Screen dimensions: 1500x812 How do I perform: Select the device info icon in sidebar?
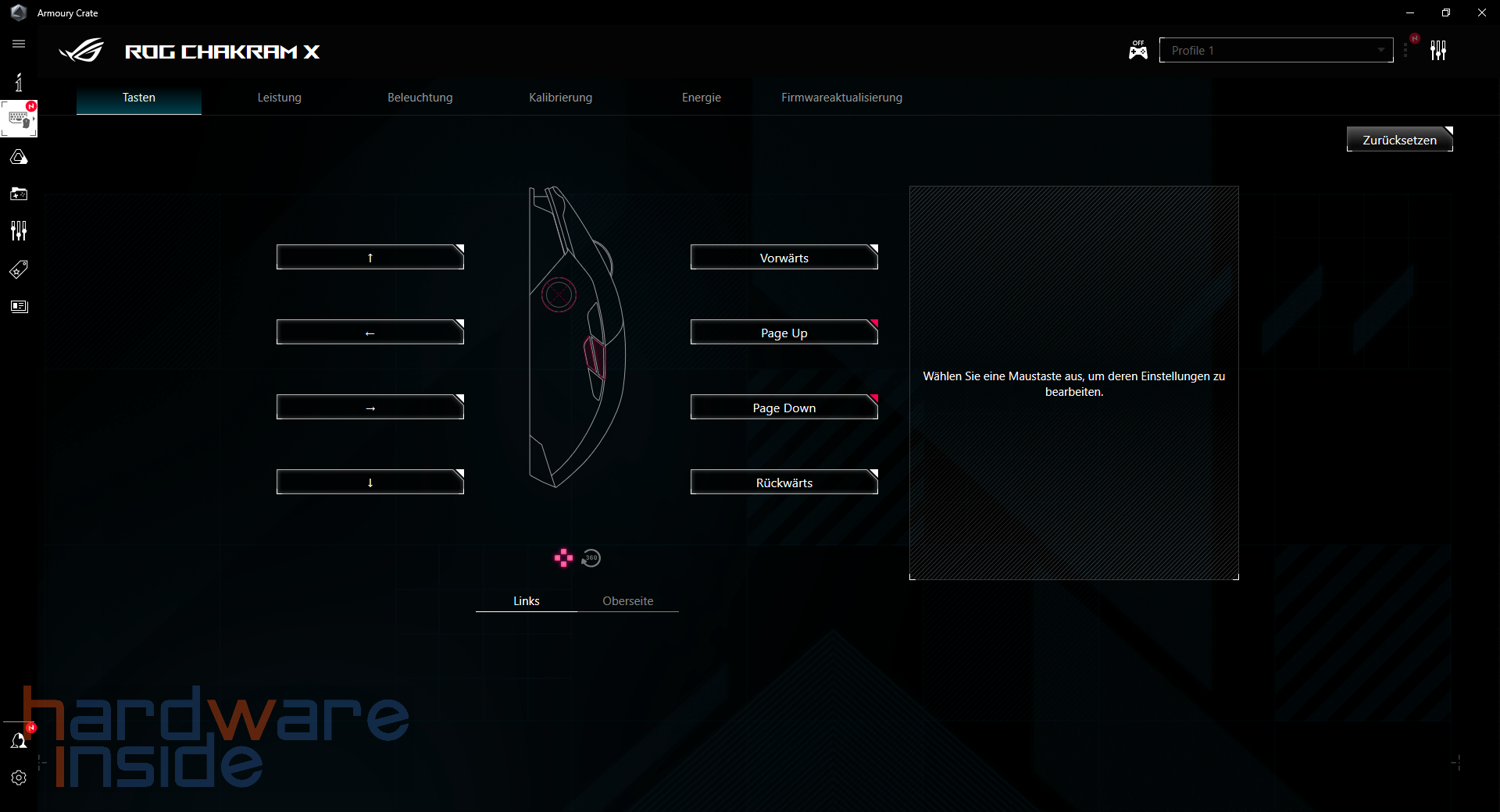click(19, 81)
